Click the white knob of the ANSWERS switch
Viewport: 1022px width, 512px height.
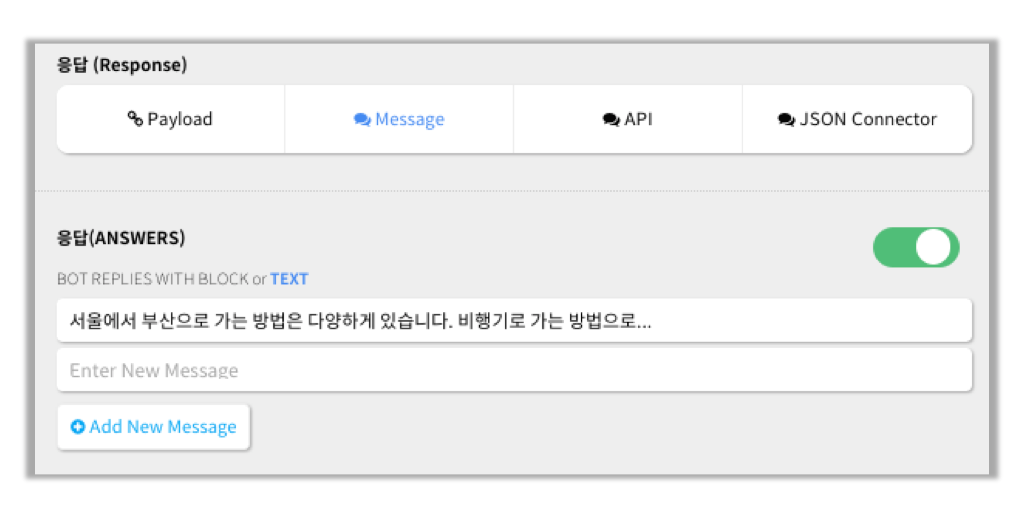click(933, 248)
